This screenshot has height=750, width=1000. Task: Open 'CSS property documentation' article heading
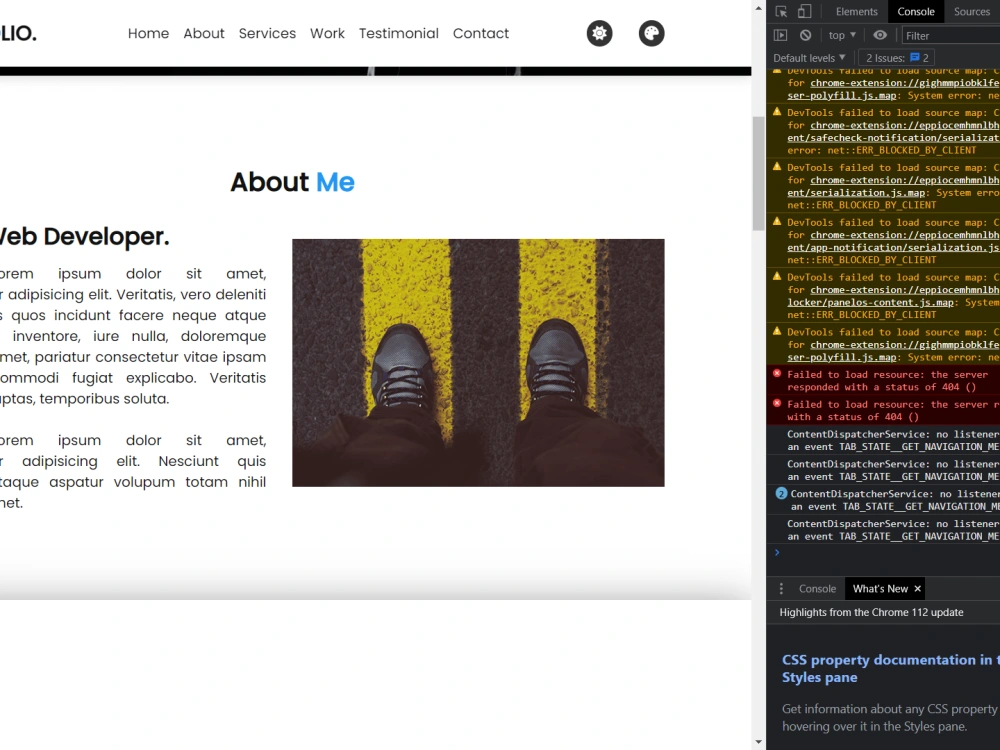890,668
